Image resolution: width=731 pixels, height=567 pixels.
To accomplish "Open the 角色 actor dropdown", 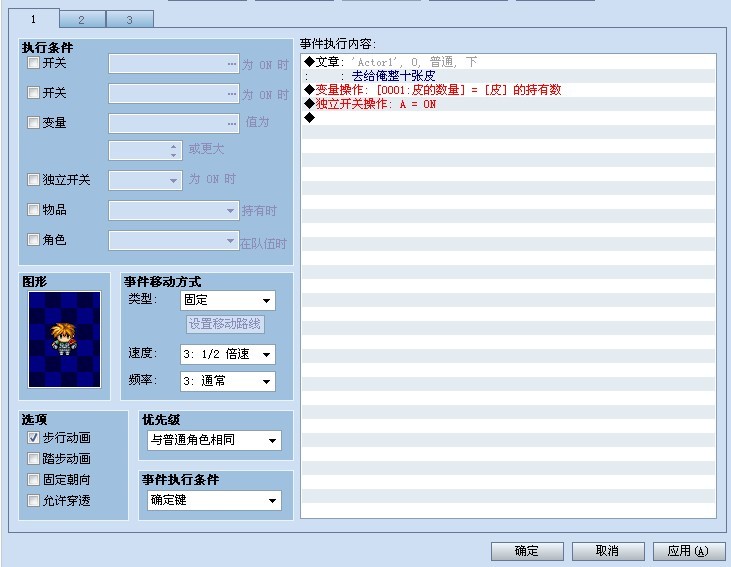I will pos(174,241).
